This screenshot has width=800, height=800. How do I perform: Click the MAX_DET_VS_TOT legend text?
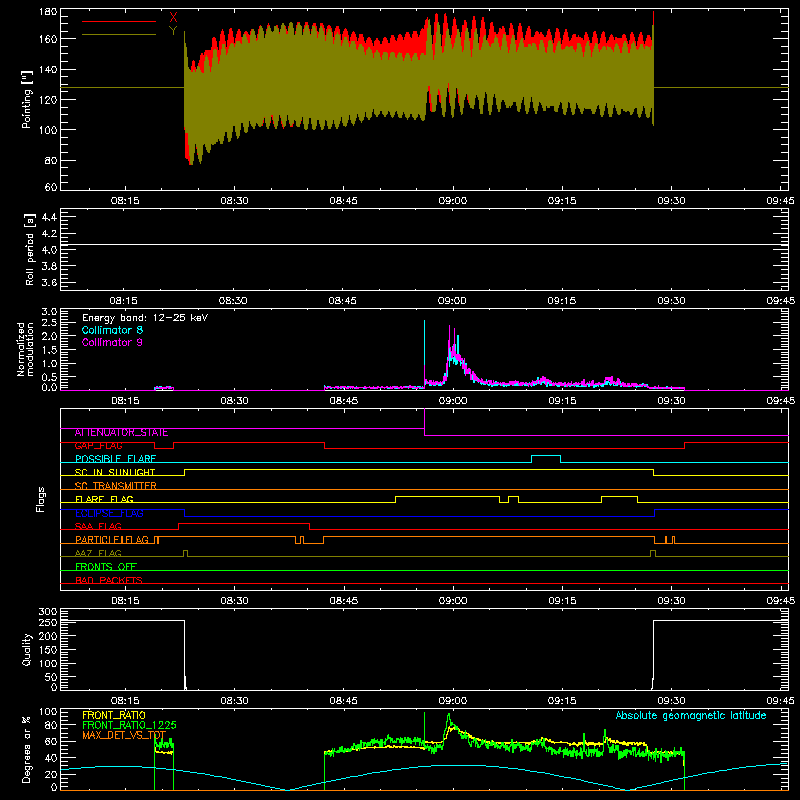(124, 735)
